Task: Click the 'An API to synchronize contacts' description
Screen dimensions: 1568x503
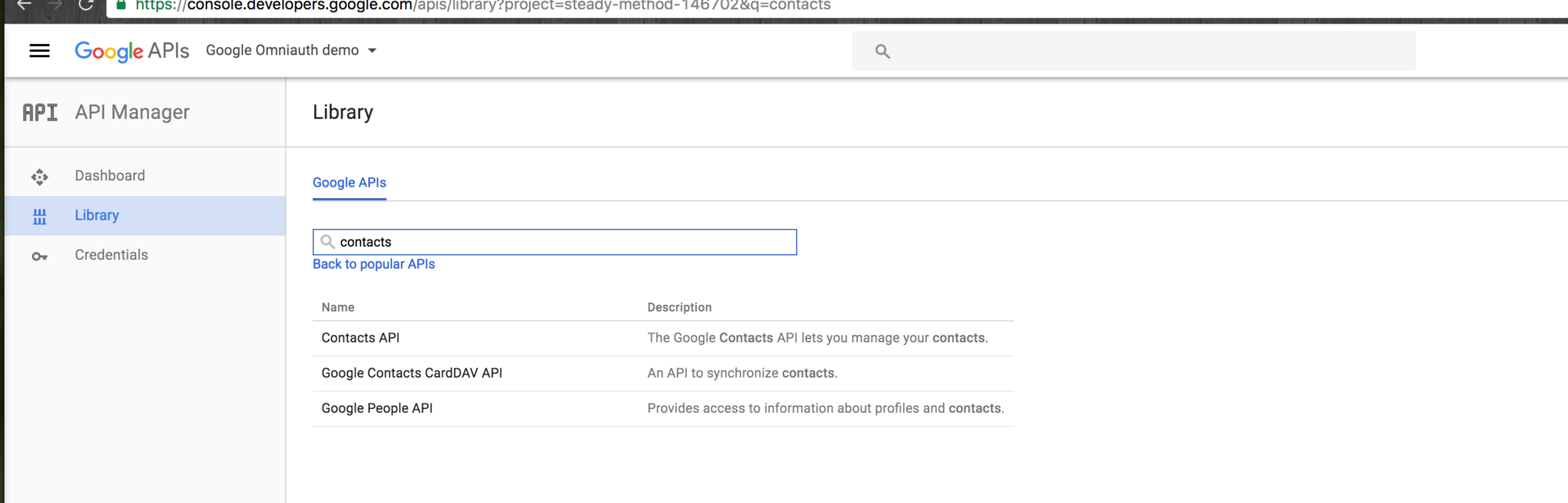Action: 742,373
